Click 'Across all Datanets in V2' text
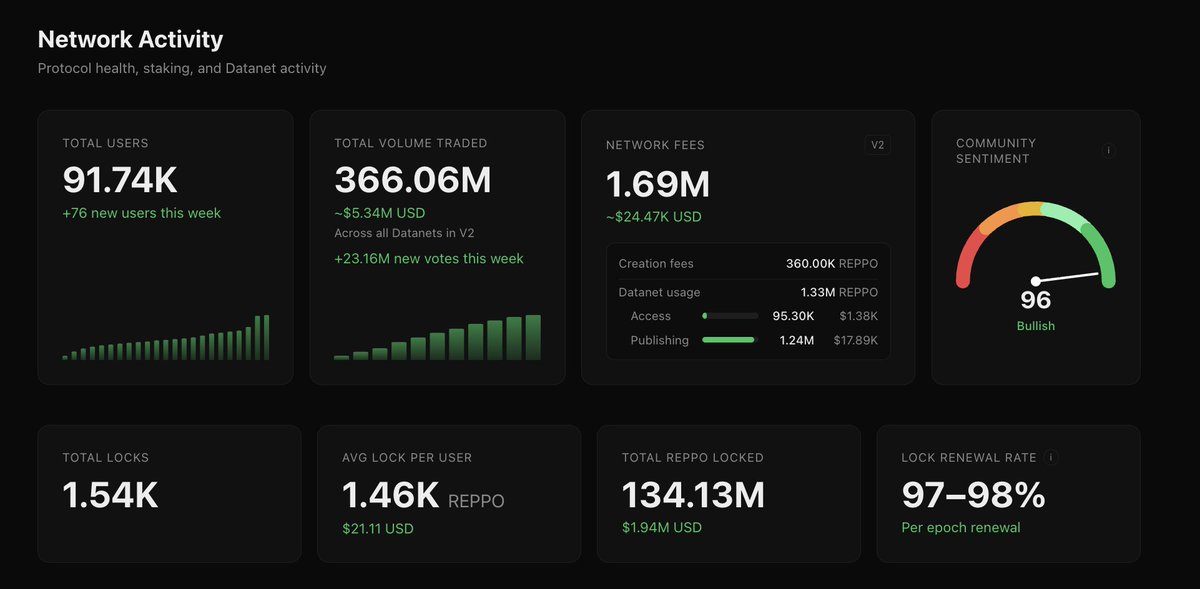The width and height of the screenshot is (1200, 589). [404, 233]
